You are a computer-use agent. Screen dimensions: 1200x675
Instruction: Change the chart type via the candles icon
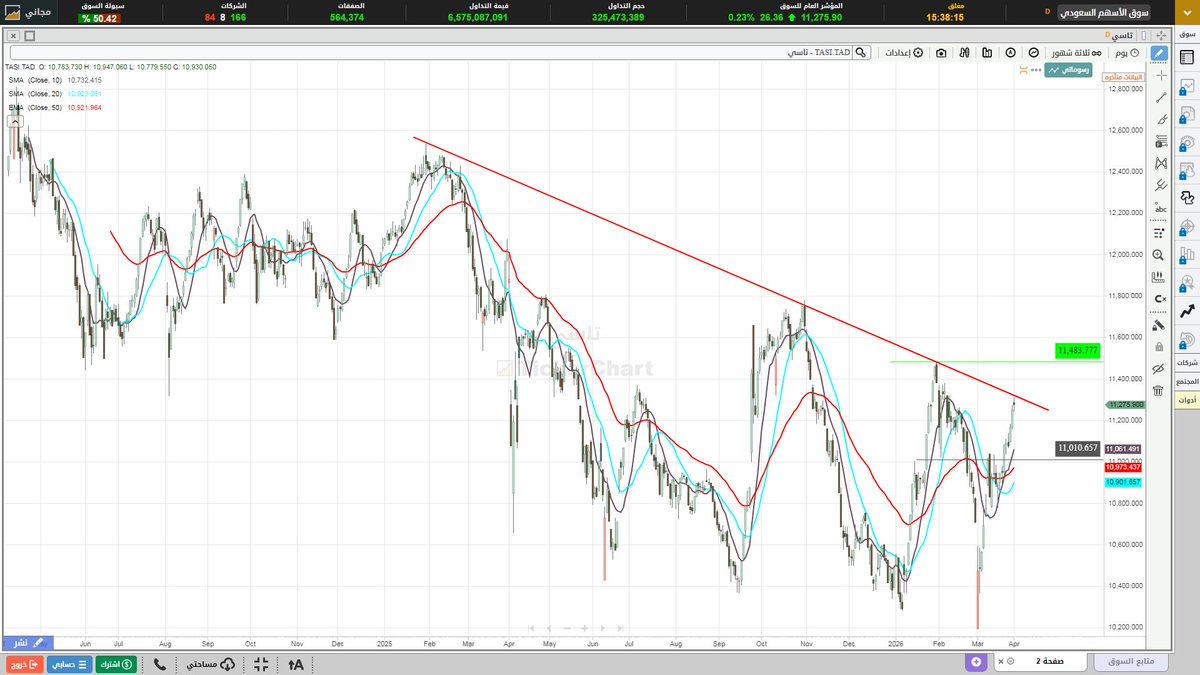(x=987, y=52)
